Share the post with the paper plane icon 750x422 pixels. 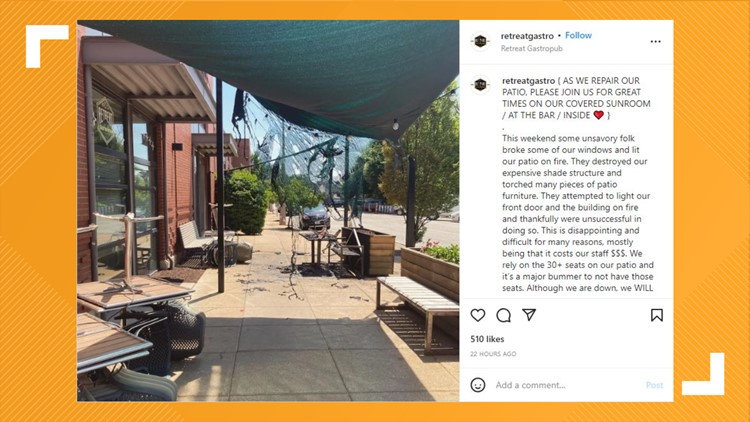tap(529, 314)
